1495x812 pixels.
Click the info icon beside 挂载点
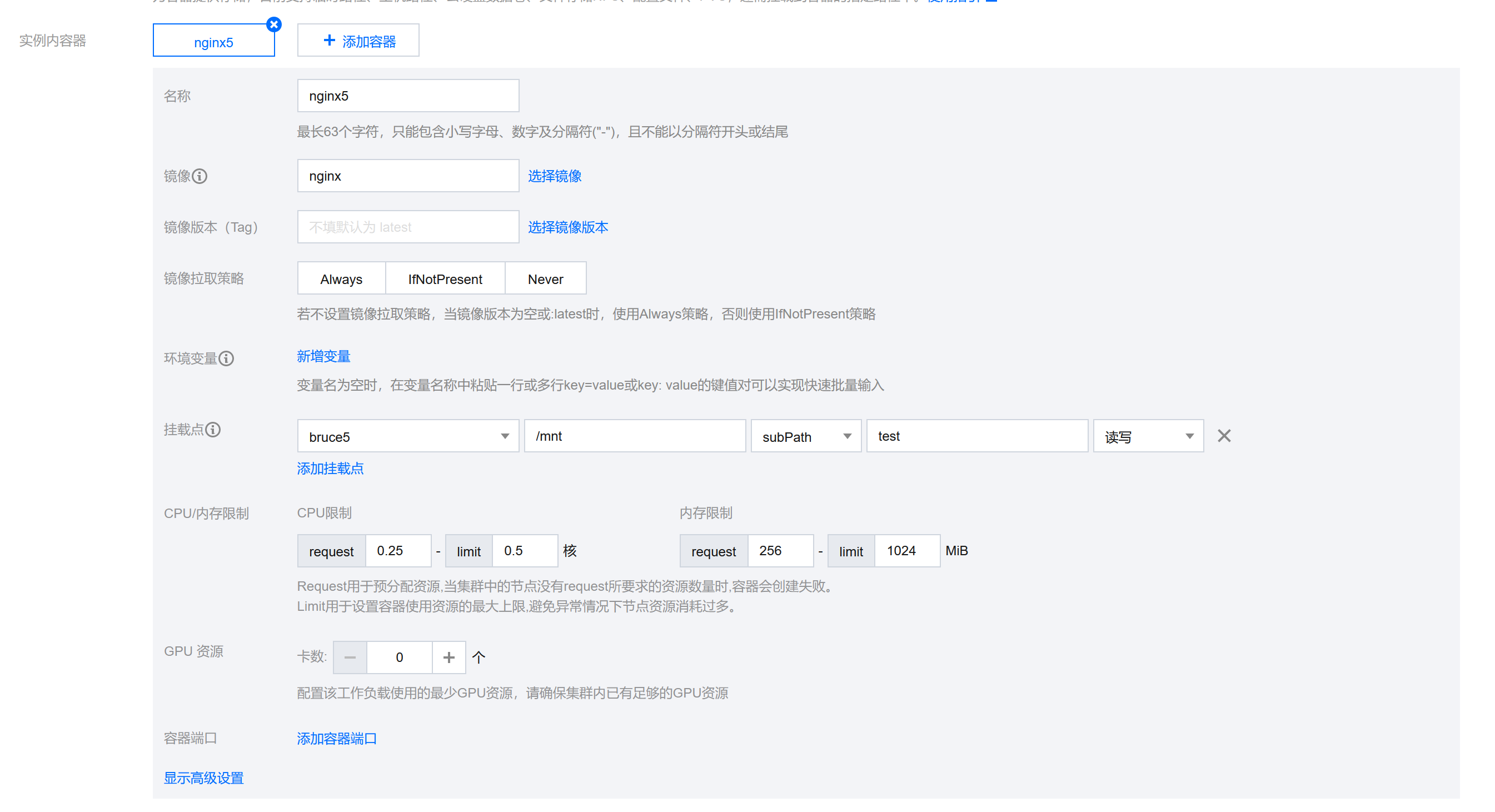213,430
